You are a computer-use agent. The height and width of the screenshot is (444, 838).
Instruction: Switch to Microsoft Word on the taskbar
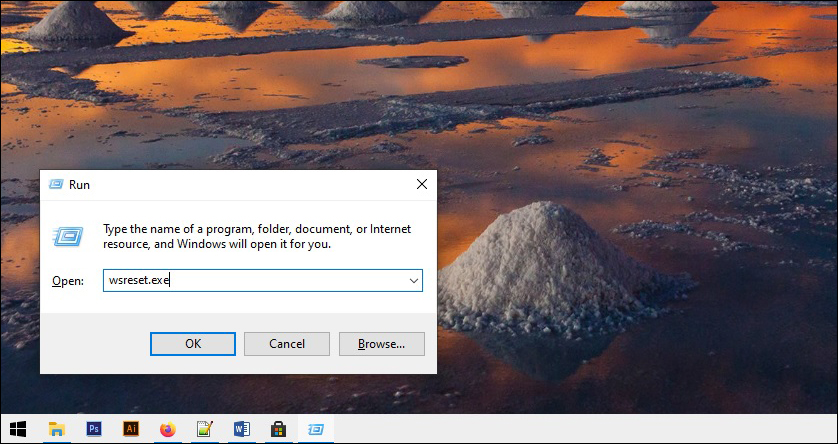(x=241, y=429)
